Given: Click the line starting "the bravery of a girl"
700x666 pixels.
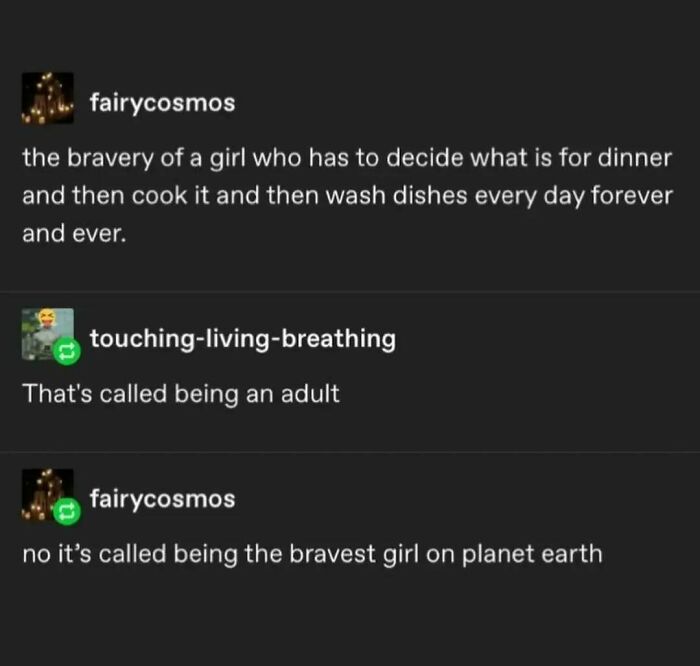Looking at the screenshot, I should pos(347,158).
